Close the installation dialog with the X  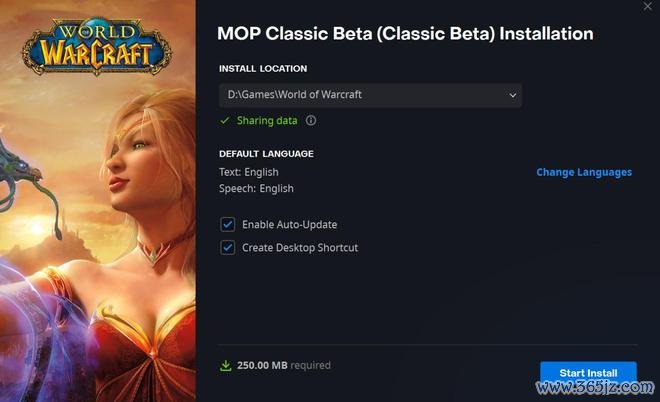coord(648,6)
